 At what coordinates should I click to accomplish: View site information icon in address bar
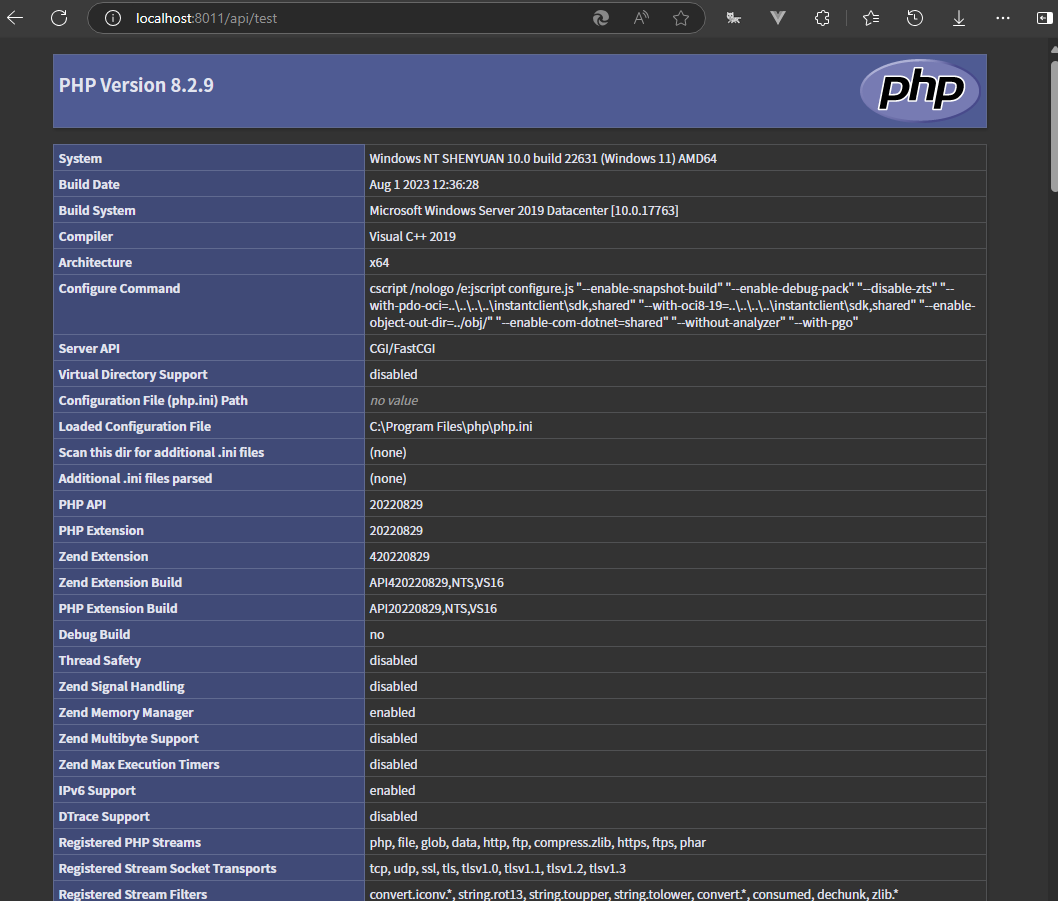(113, 18)
